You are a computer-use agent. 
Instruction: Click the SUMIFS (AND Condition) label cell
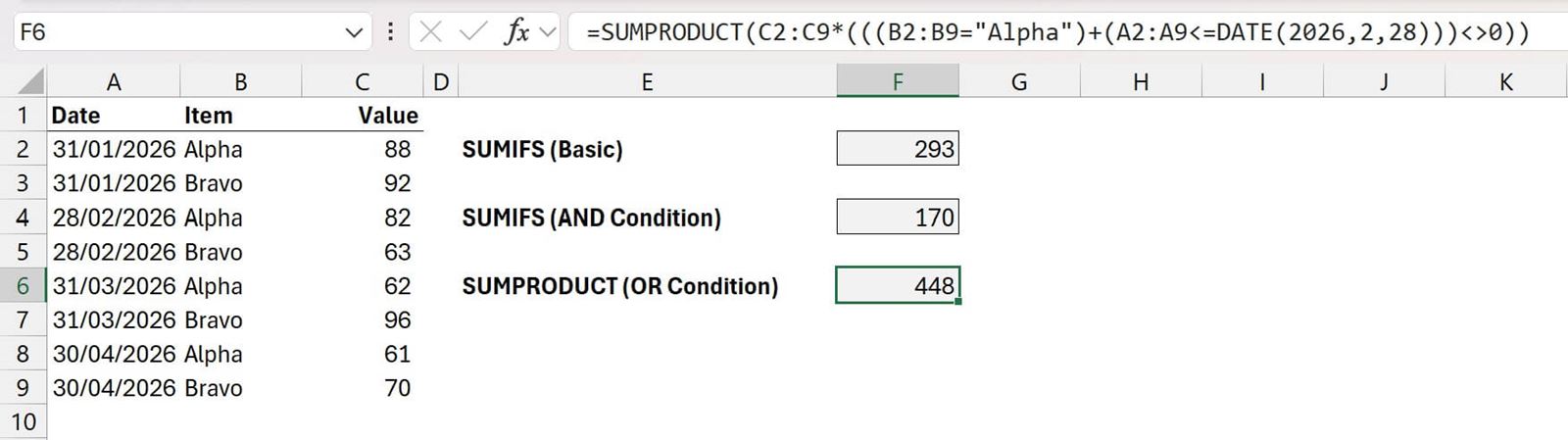click(647, 218)
